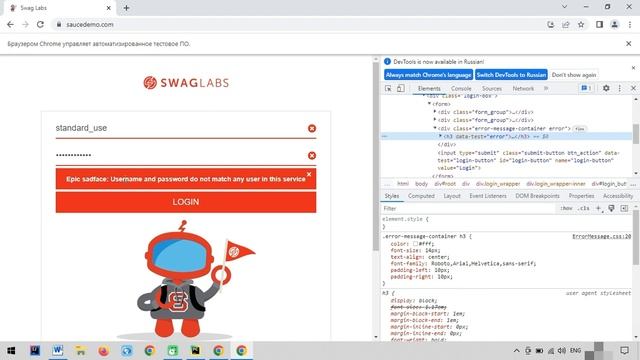Expand the h3 data-test error node
The width and height of the screenshot is (640, 360).
coord(440,136)
